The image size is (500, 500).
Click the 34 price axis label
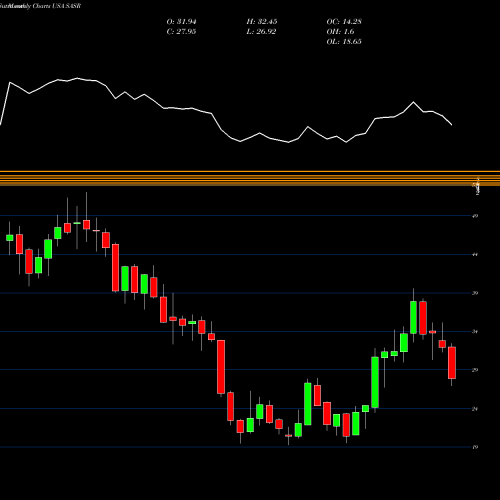point(475,332)
